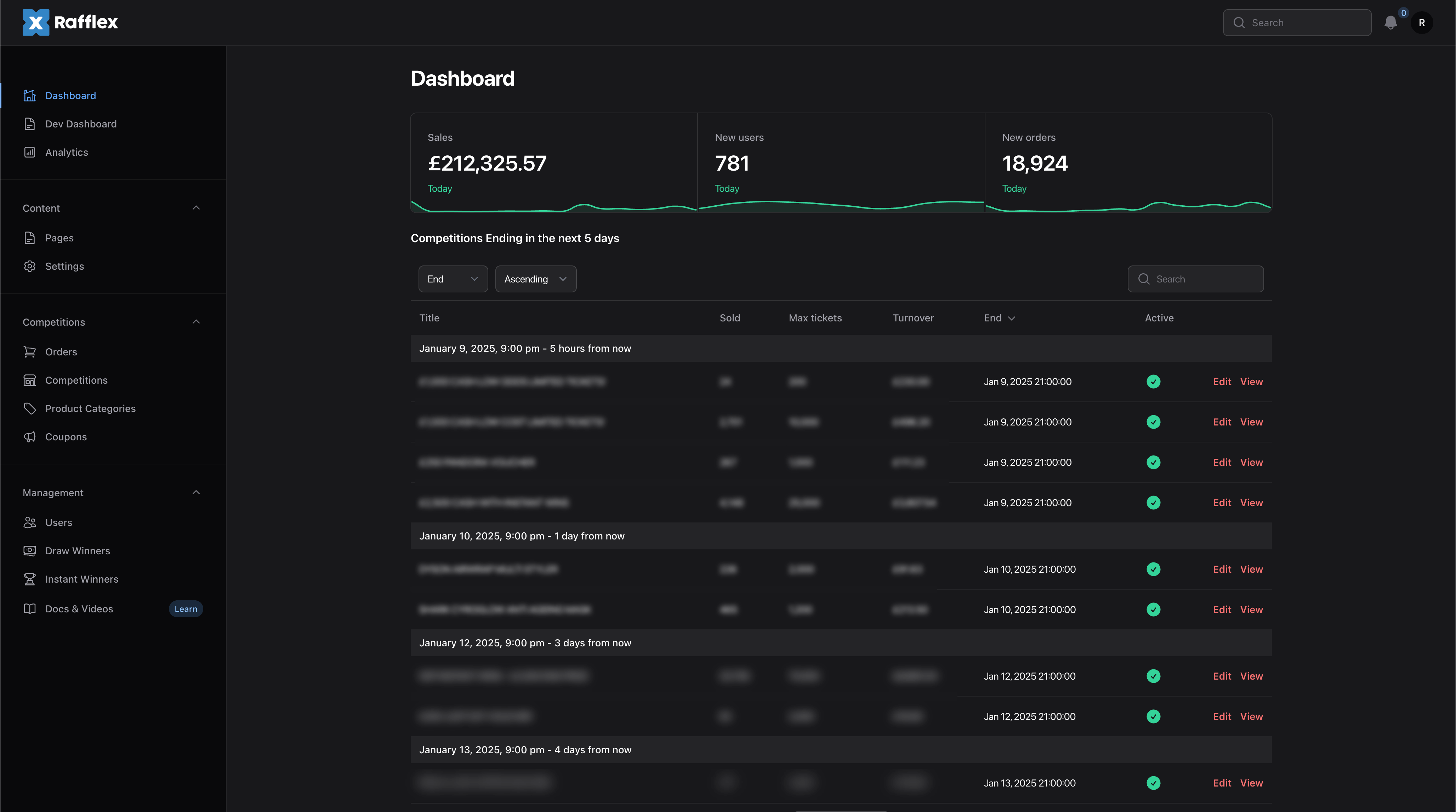The image size is (1456, 812).
Task: Click the New users 781 card
Action: coord(841,163)
